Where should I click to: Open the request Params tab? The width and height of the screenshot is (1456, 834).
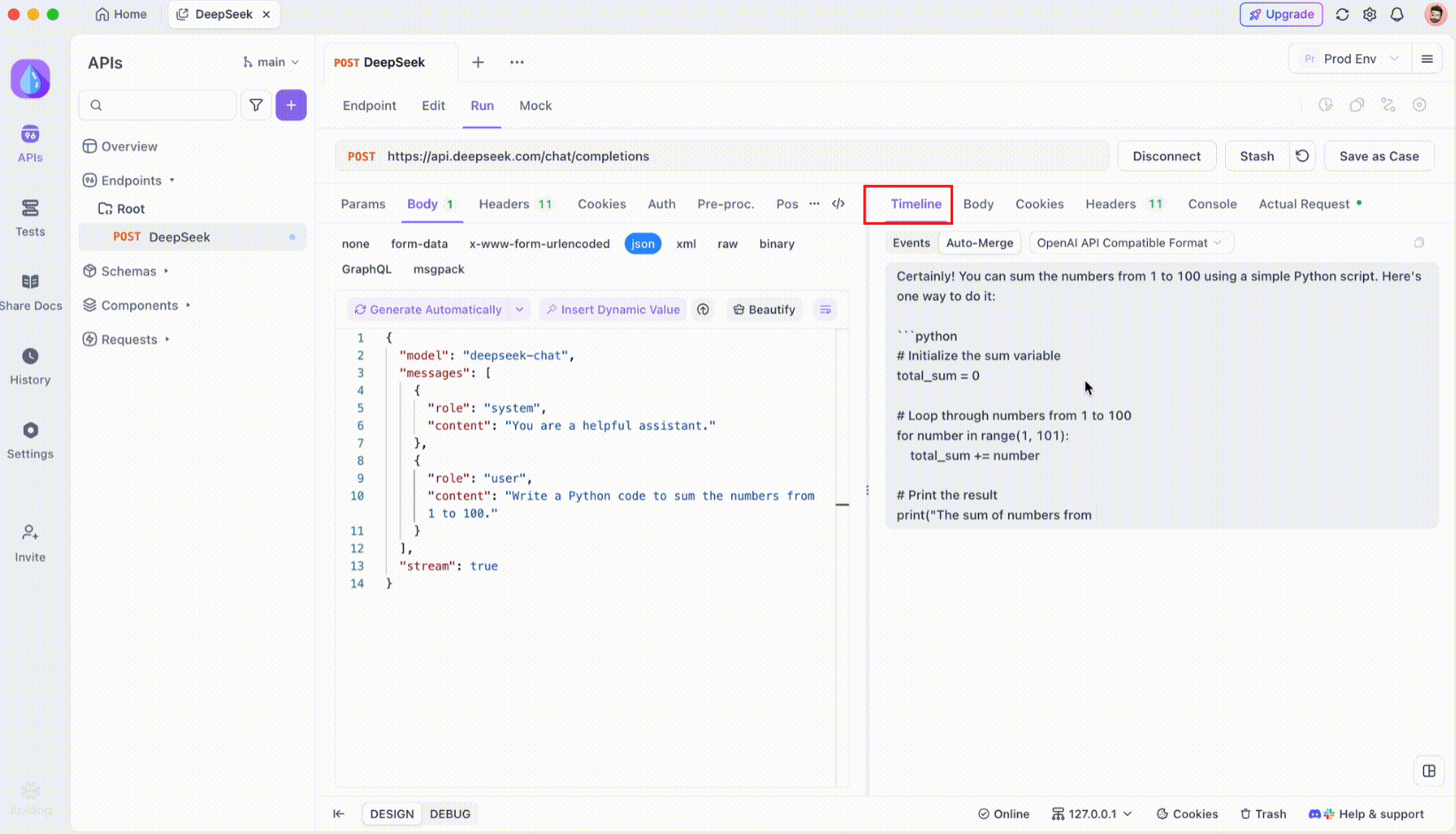363,204
